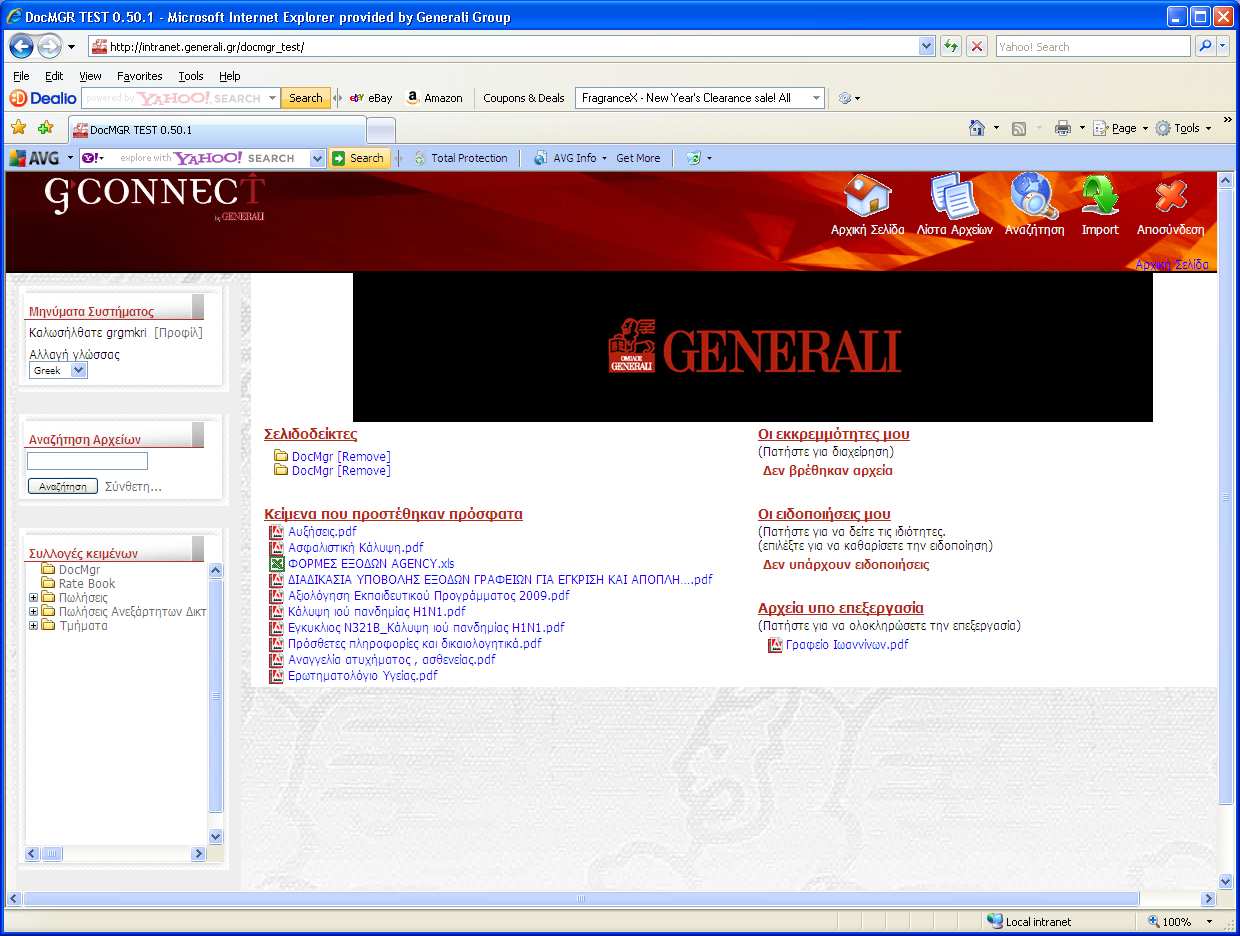Click the Αναζήτηση button in sidebar
Viewport: 1240px width, 936px height.
point(62,487)
